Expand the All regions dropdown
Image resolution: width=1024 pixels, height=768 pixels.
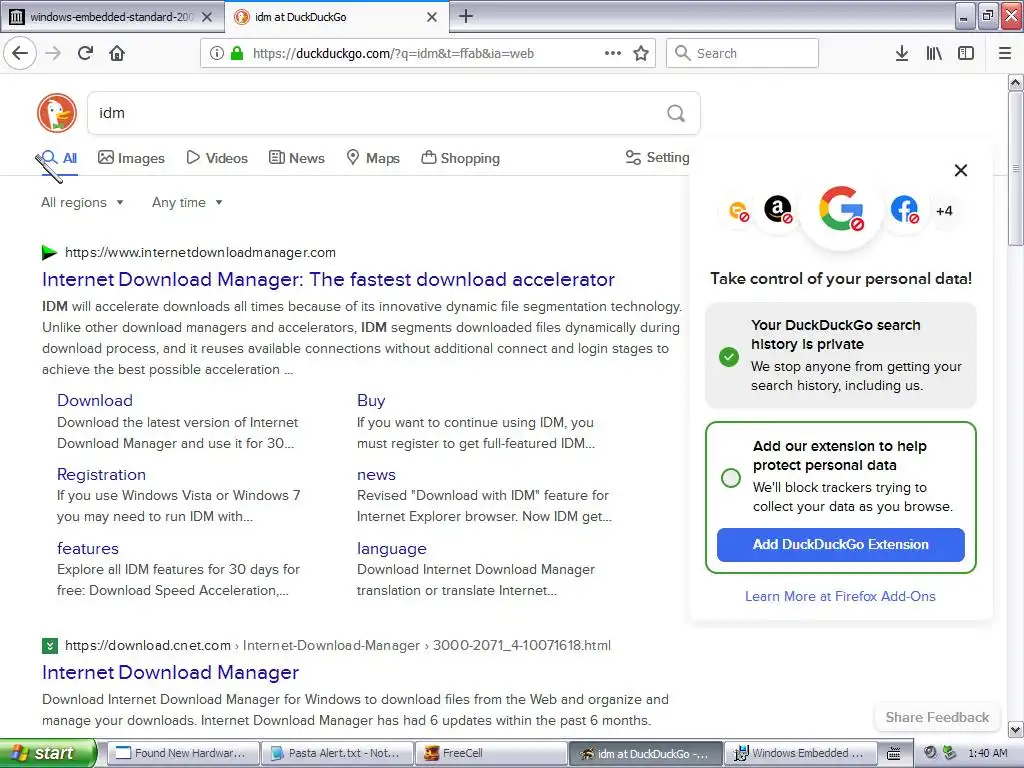82,202
